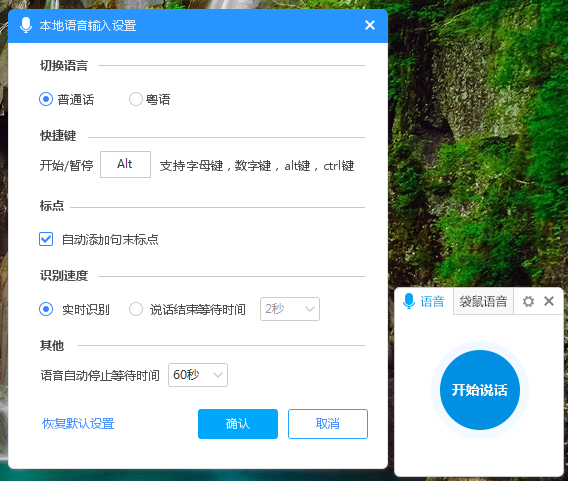Viewport: 568px width, 481px height.
Task: Open settings gear in voice panel
Action: click(x=528, y=301)
